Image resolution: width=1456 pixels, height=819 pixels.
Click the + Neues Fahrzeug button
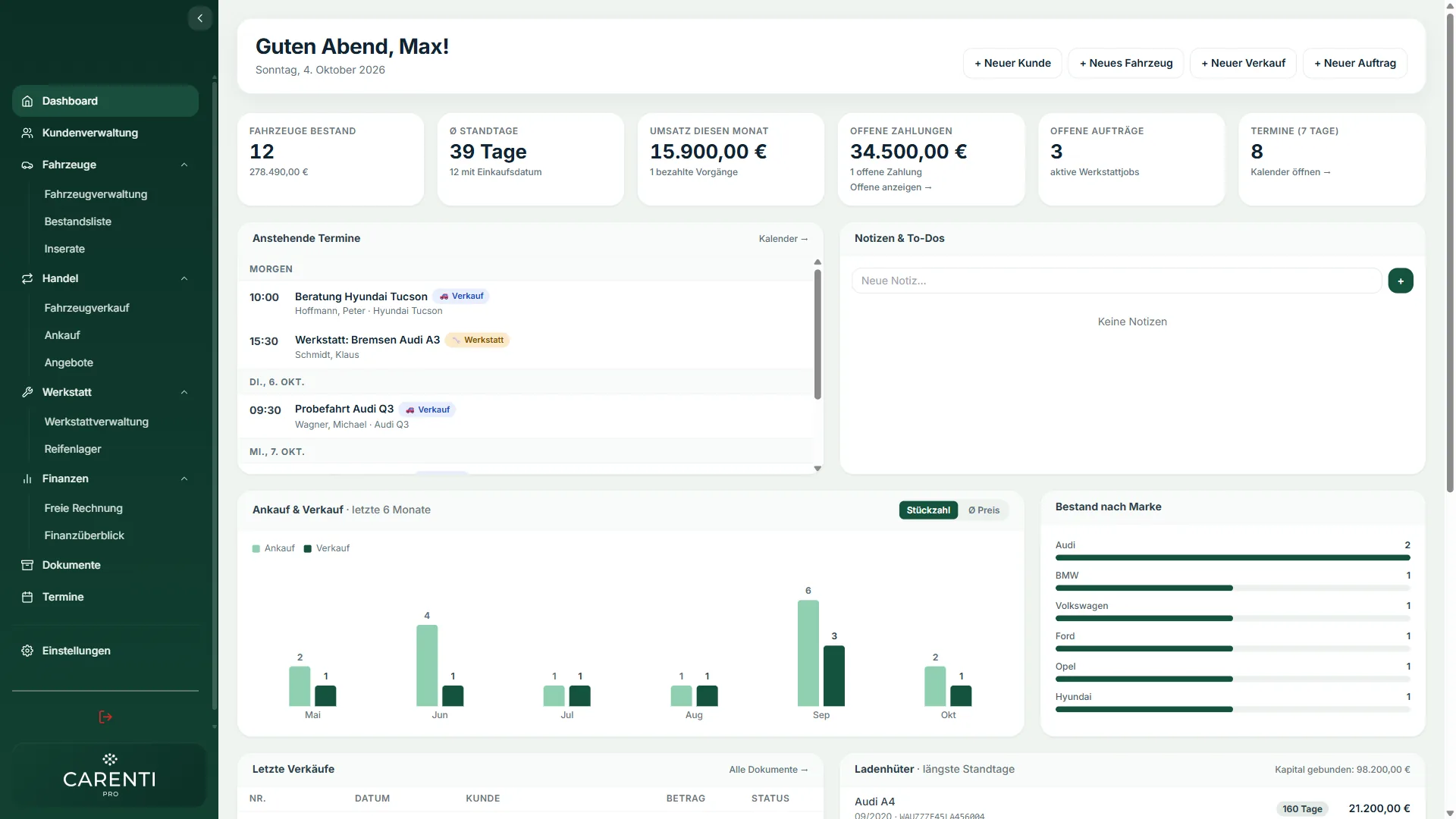point(1126,63)
